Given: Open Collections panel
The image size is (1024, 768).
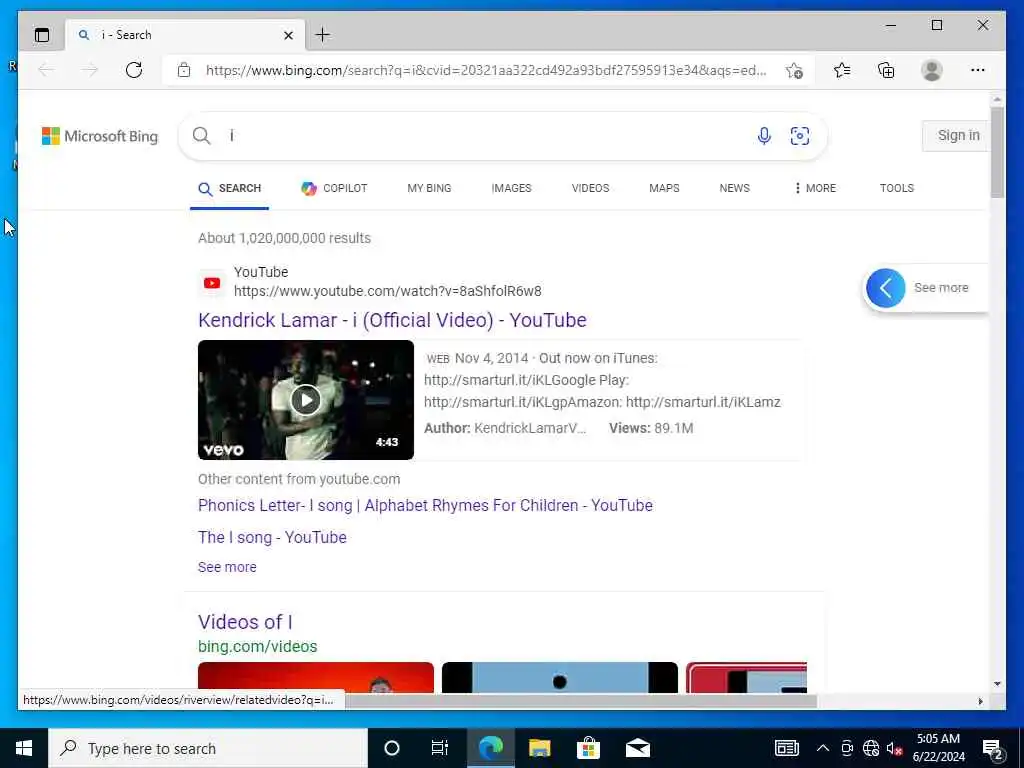Looking at the screenshot, I should click(x=886, y=70).
